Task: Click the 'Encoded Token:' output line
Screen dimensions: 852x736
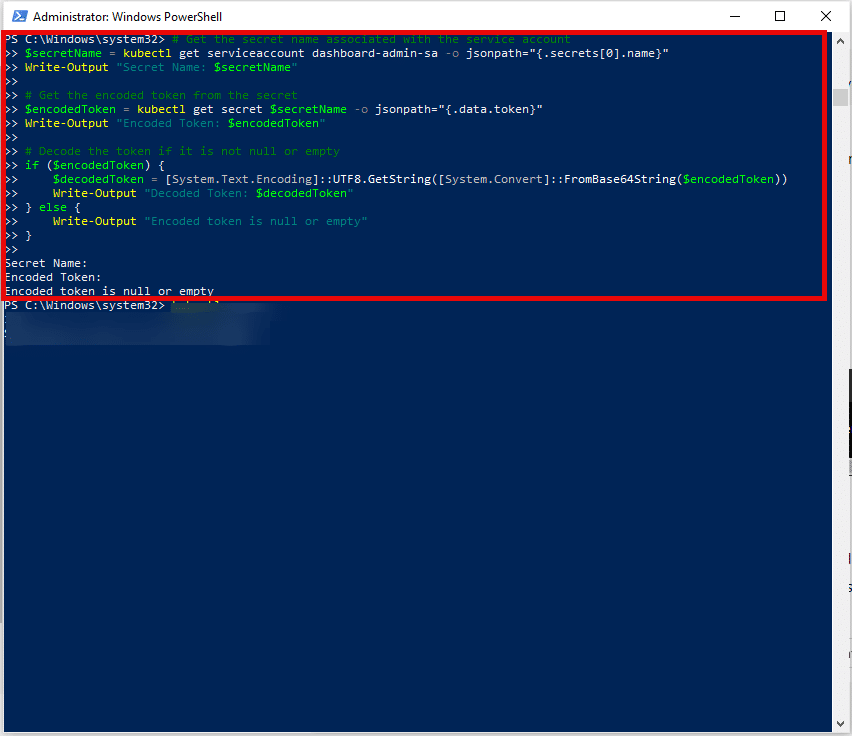Action: [x=53, y=278]
